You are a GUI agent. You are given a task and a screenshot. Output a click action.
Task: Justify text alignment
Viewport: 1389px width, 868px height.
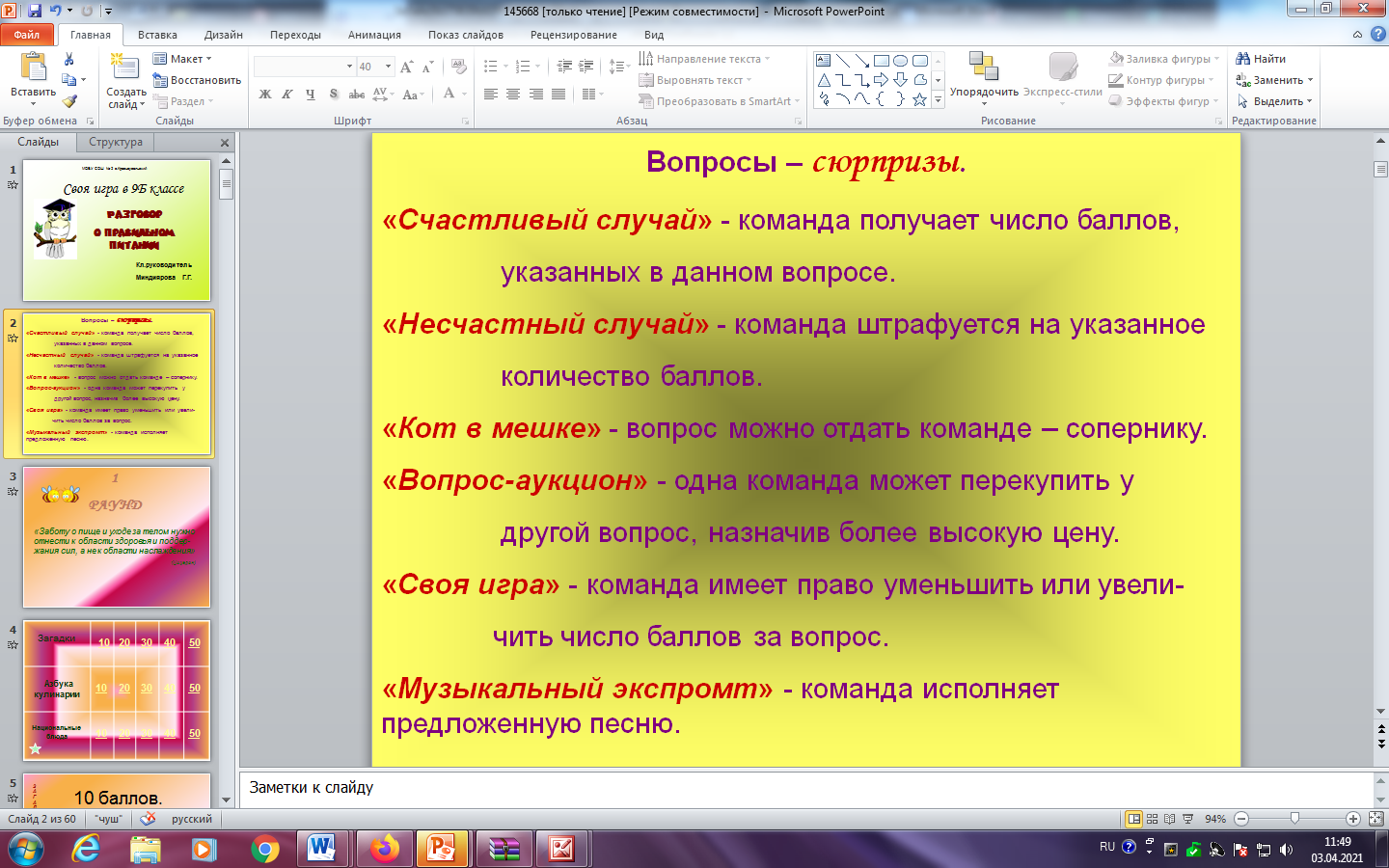click(558, 95)
